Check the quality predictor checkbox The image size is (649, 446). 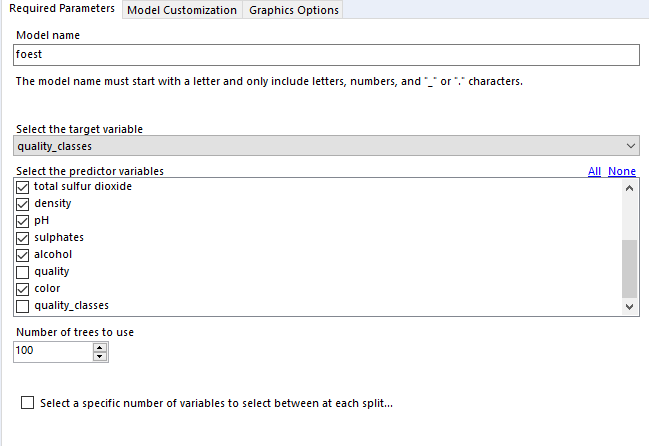[22, 272]
